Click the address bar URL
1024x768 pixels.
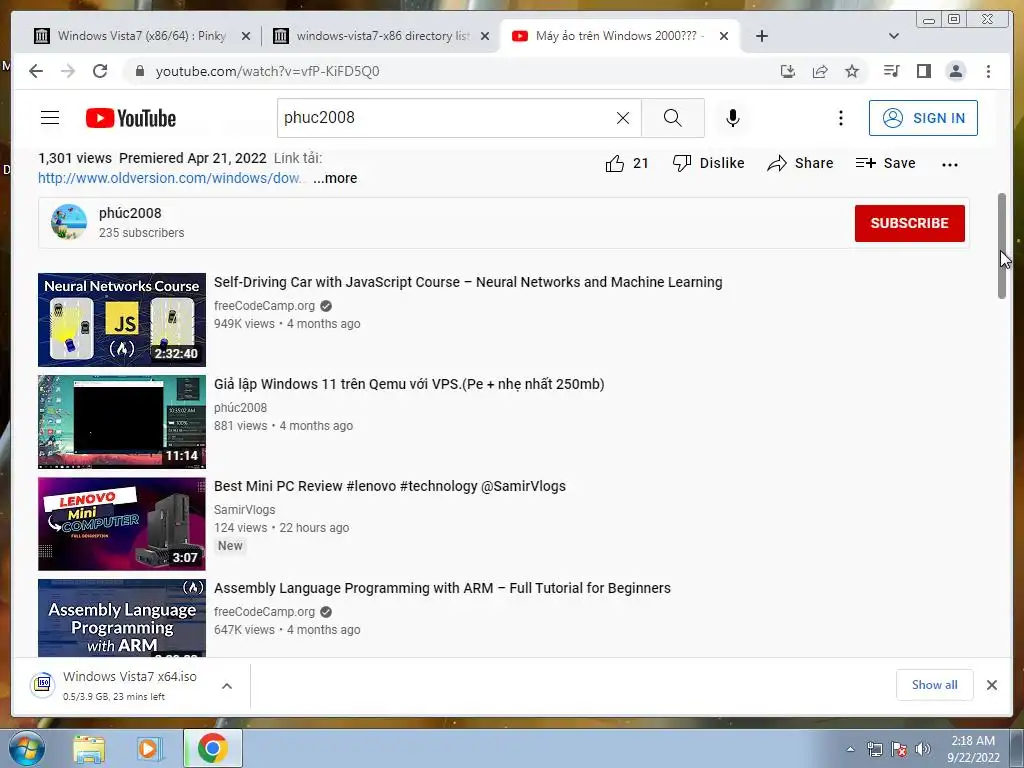point(268,71)
